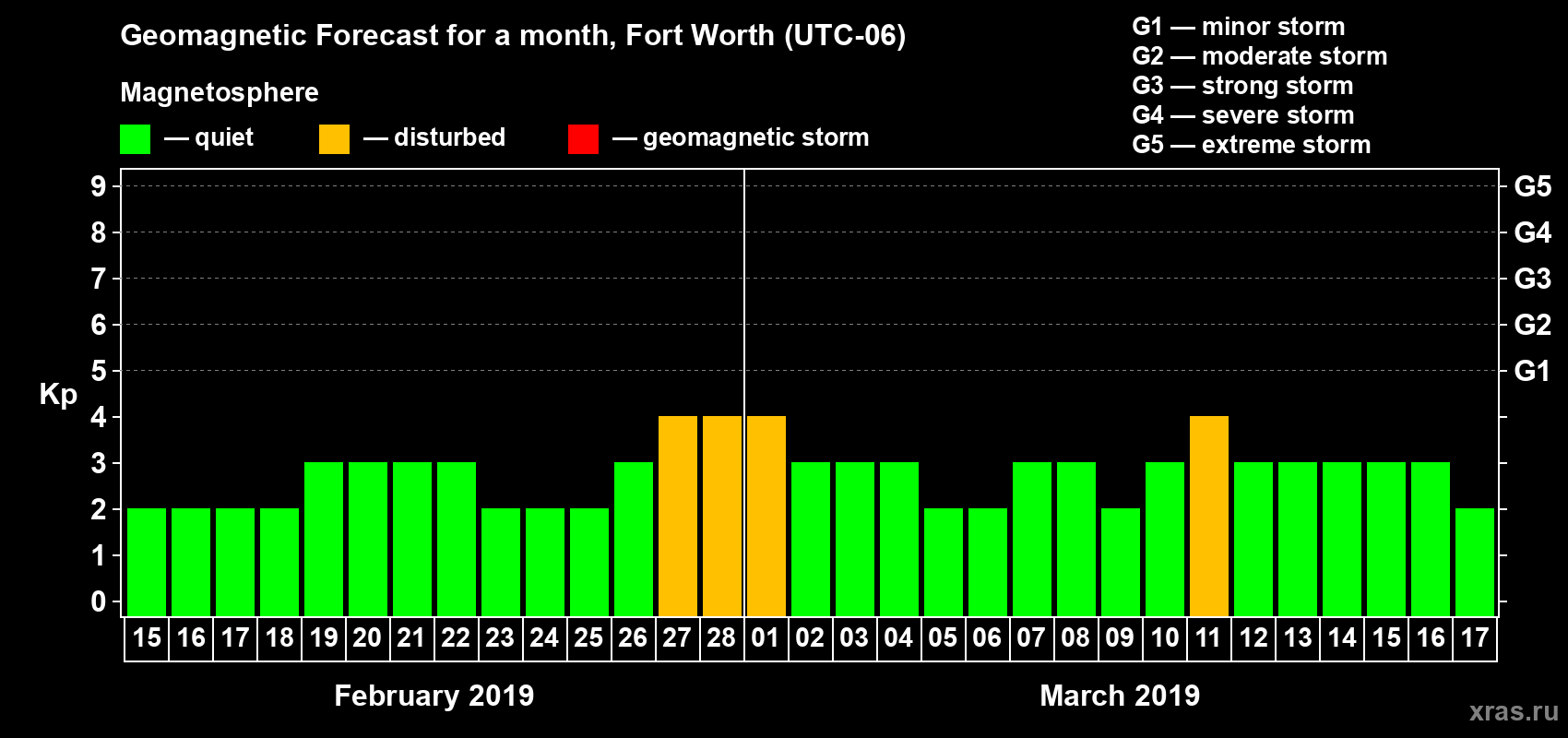Click date label 15 under February

147,637
